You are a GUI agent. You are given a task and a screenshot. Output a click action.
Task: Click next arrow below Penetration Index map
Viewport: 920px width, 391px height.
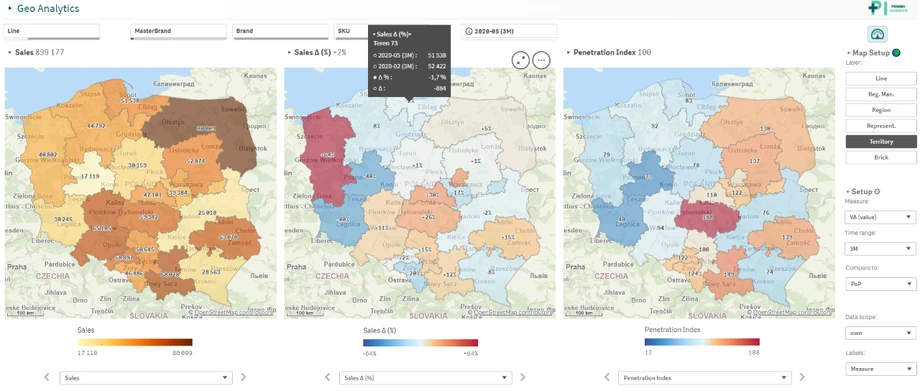(802, 377)
